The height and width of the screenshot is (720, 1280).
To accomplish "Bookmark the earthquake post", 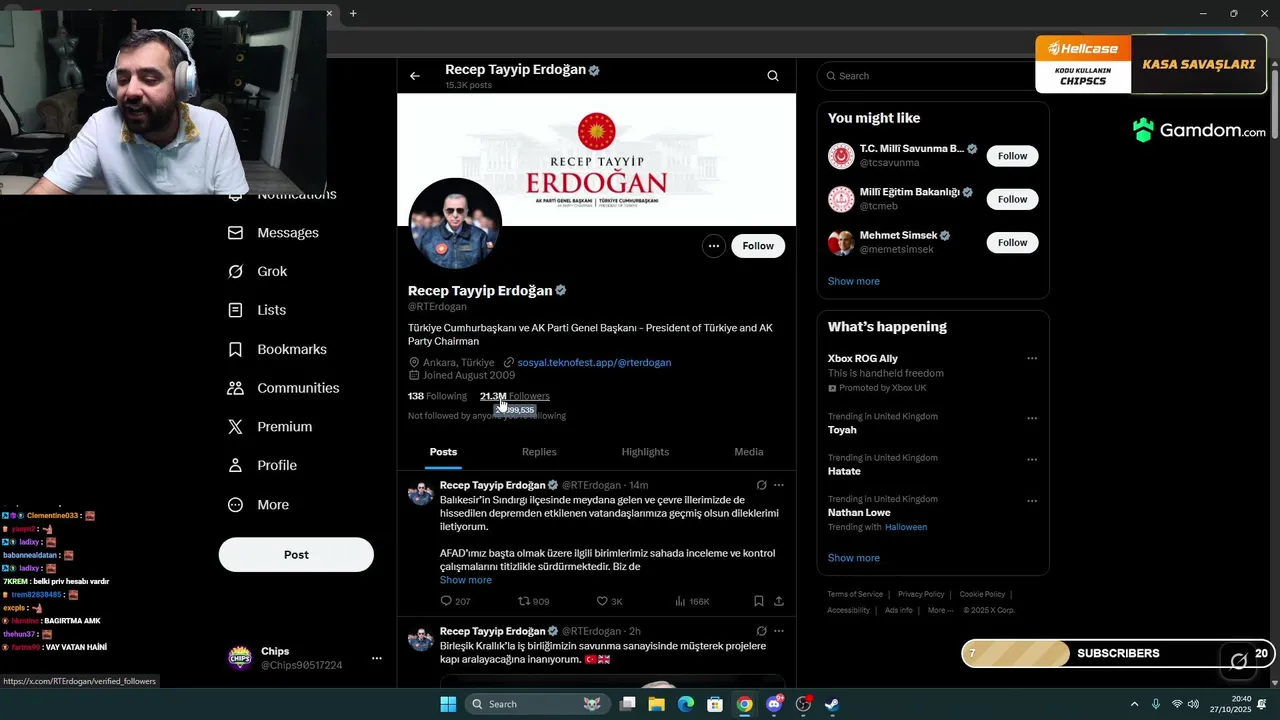I will (x=758, y=601).
